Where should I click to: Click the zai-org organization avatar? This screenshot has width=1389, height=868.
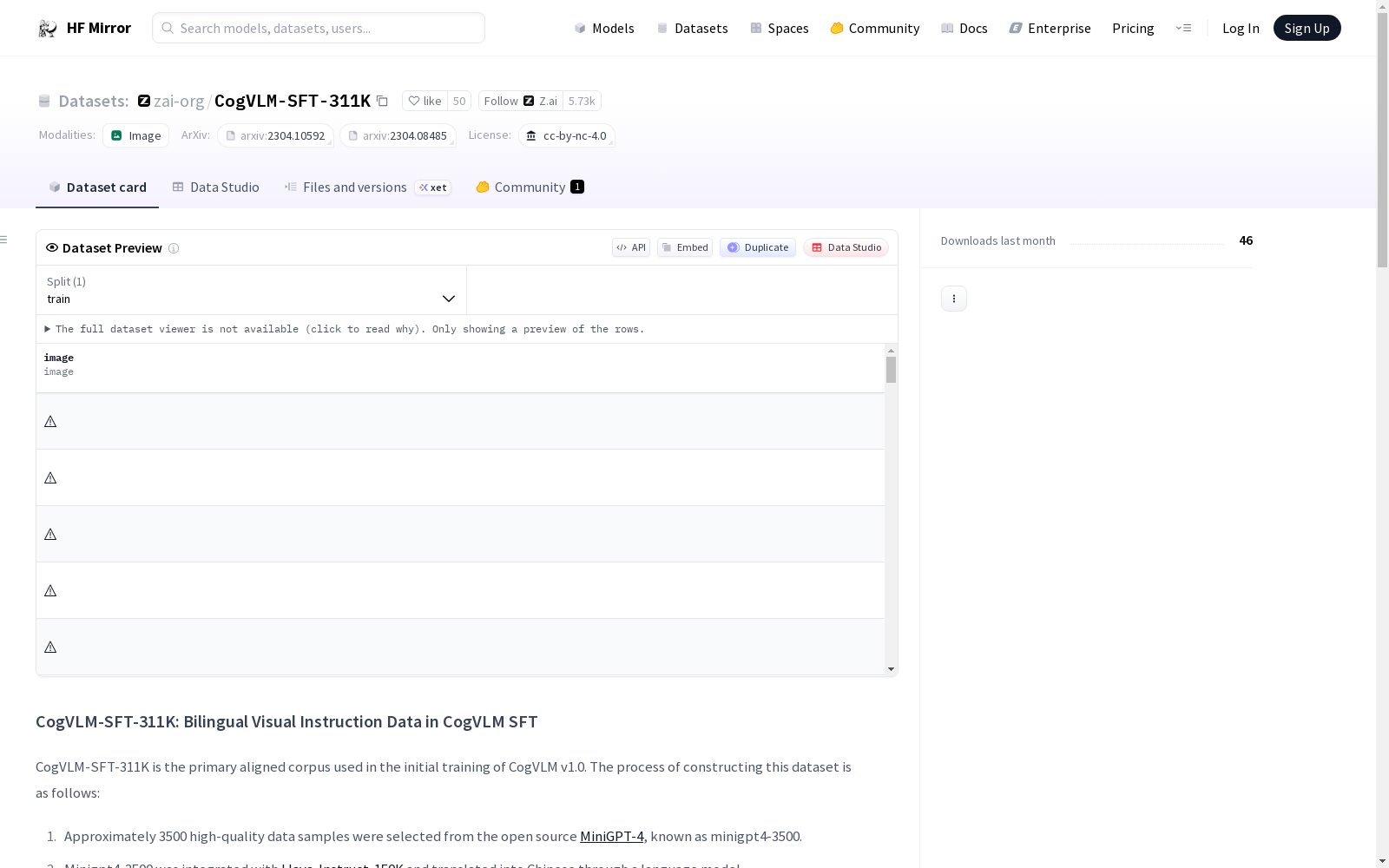(144, 101)
